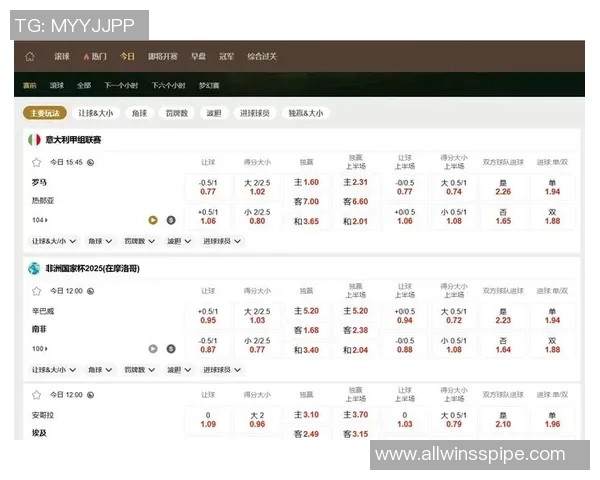Screen dimensions: 600x480
Task: Expand 角球 dropdown under 罗马 match
Action: coord(100,241)
